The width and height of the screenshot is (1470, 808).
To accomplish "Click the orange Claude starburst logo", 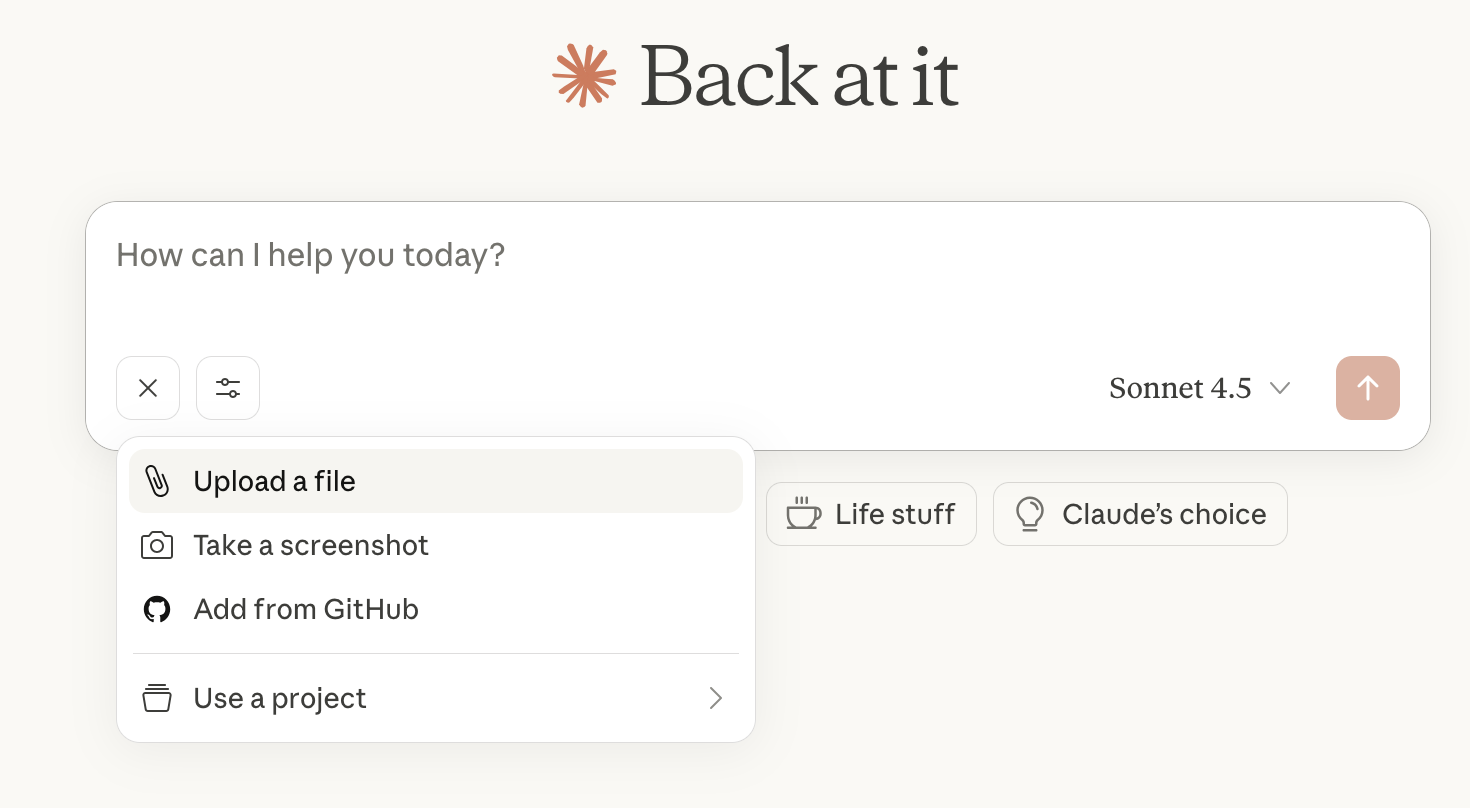I will click(584, 75).
